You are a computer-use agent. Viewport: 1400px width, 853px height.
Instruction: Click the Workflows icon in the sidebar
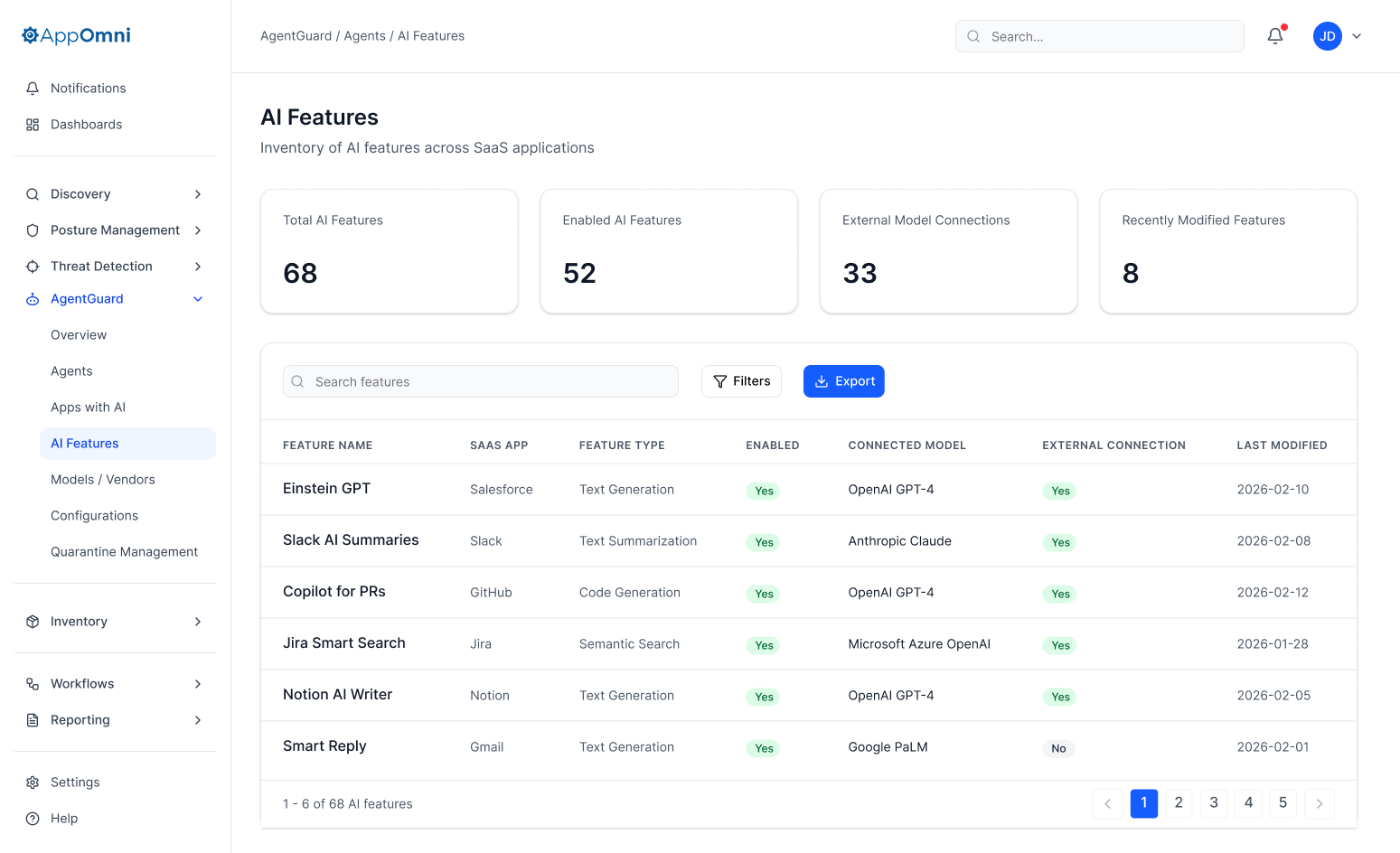pyautogui.click(x=33, y=683)
